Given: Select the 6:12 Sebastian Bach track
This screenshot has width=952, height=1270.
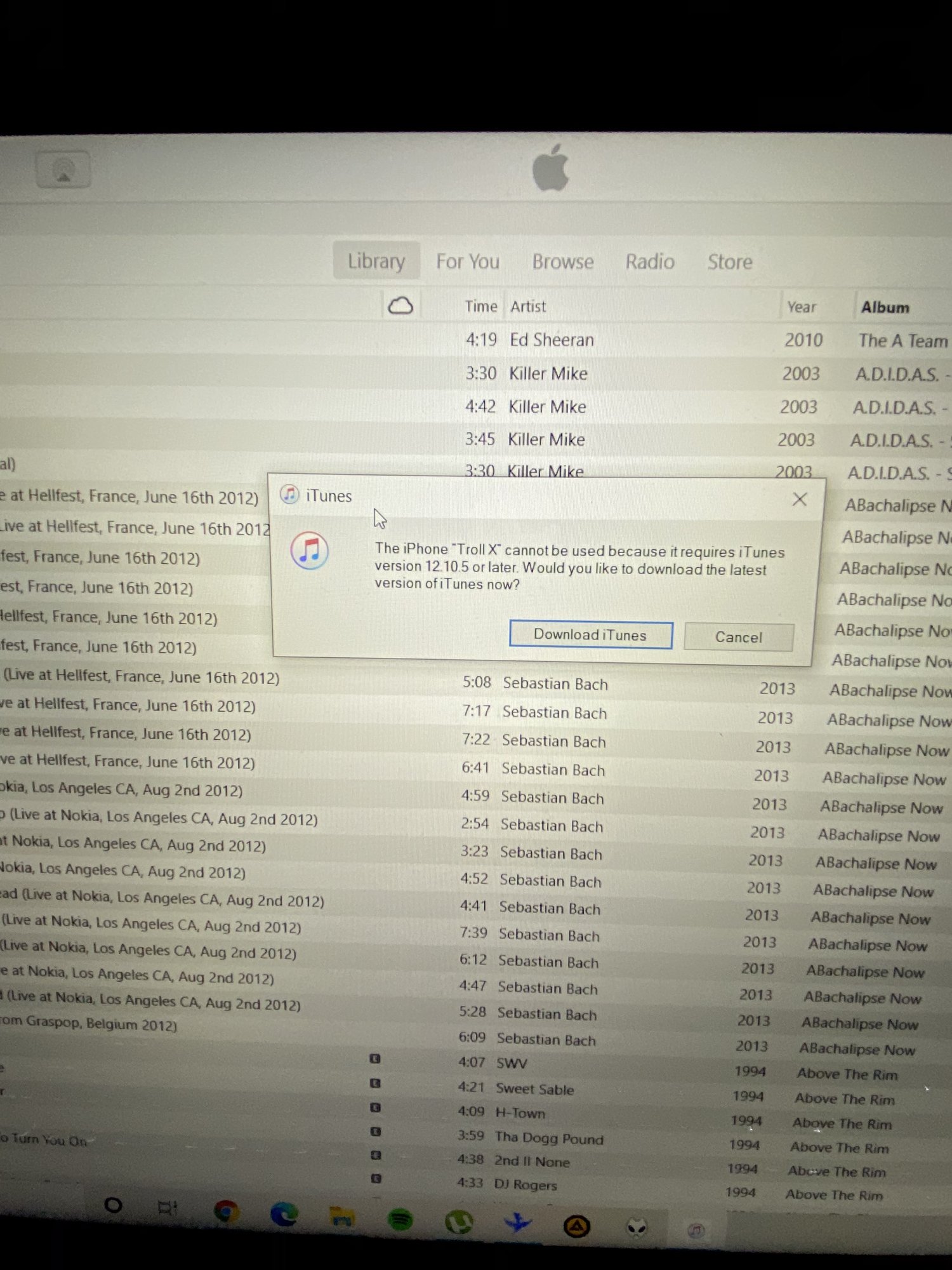Looking at the screenshot, I should point(476,961).
